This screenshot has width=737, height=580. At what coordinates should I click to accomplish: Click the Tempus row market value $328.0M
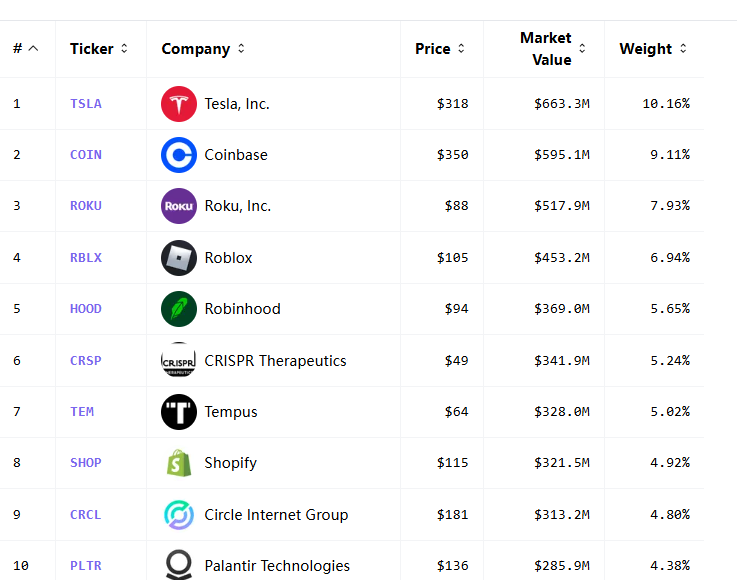point(563,412)
